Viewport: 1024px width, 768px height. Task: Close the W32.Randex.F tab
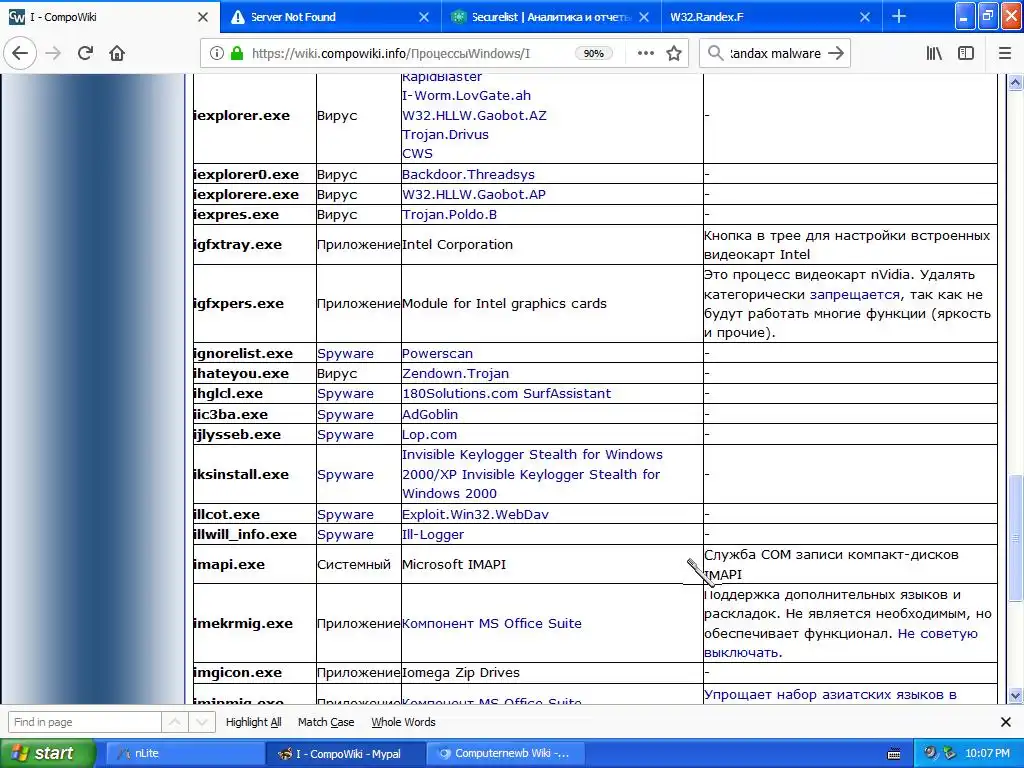point(865,17)
